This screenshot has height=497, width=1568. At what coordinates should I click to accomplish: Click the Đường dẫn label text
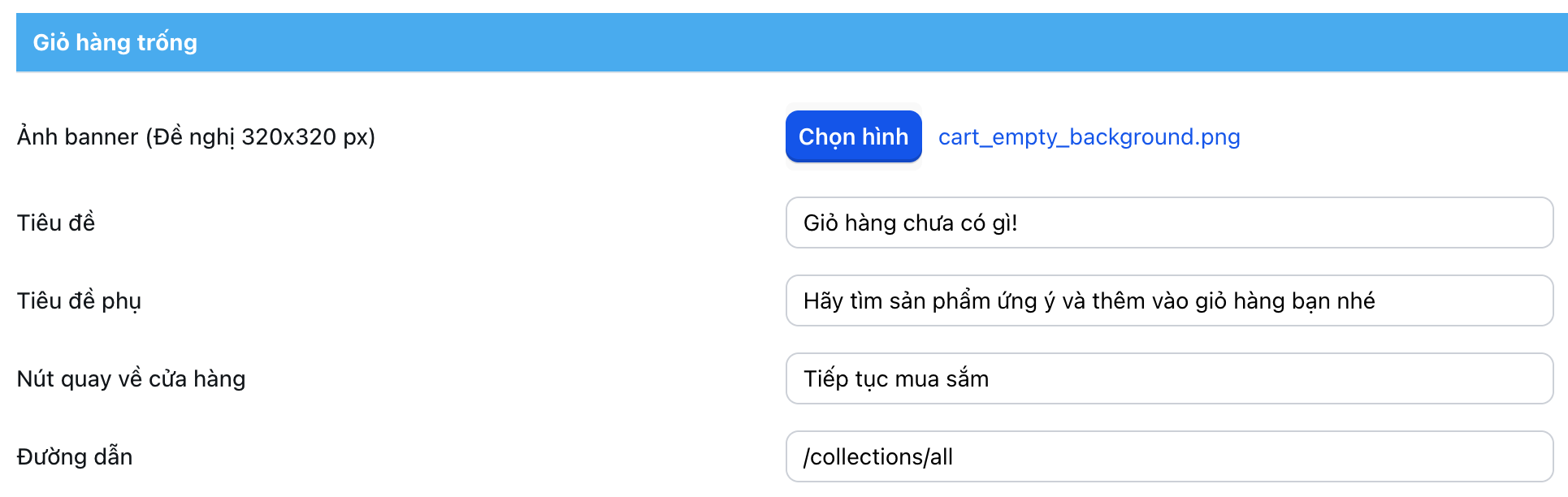point(75,456)
